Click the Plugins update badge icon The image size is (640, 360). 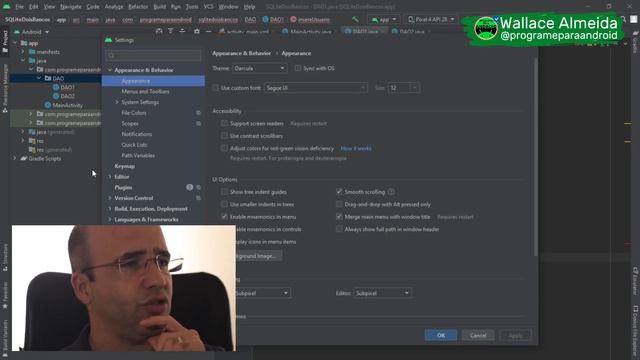coord(189,187)
